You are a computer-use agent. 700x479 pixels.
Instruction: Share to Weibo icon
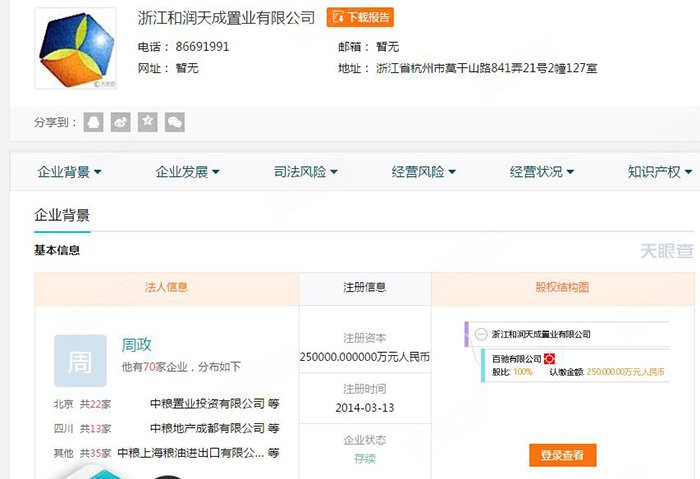tap(121, 122)
